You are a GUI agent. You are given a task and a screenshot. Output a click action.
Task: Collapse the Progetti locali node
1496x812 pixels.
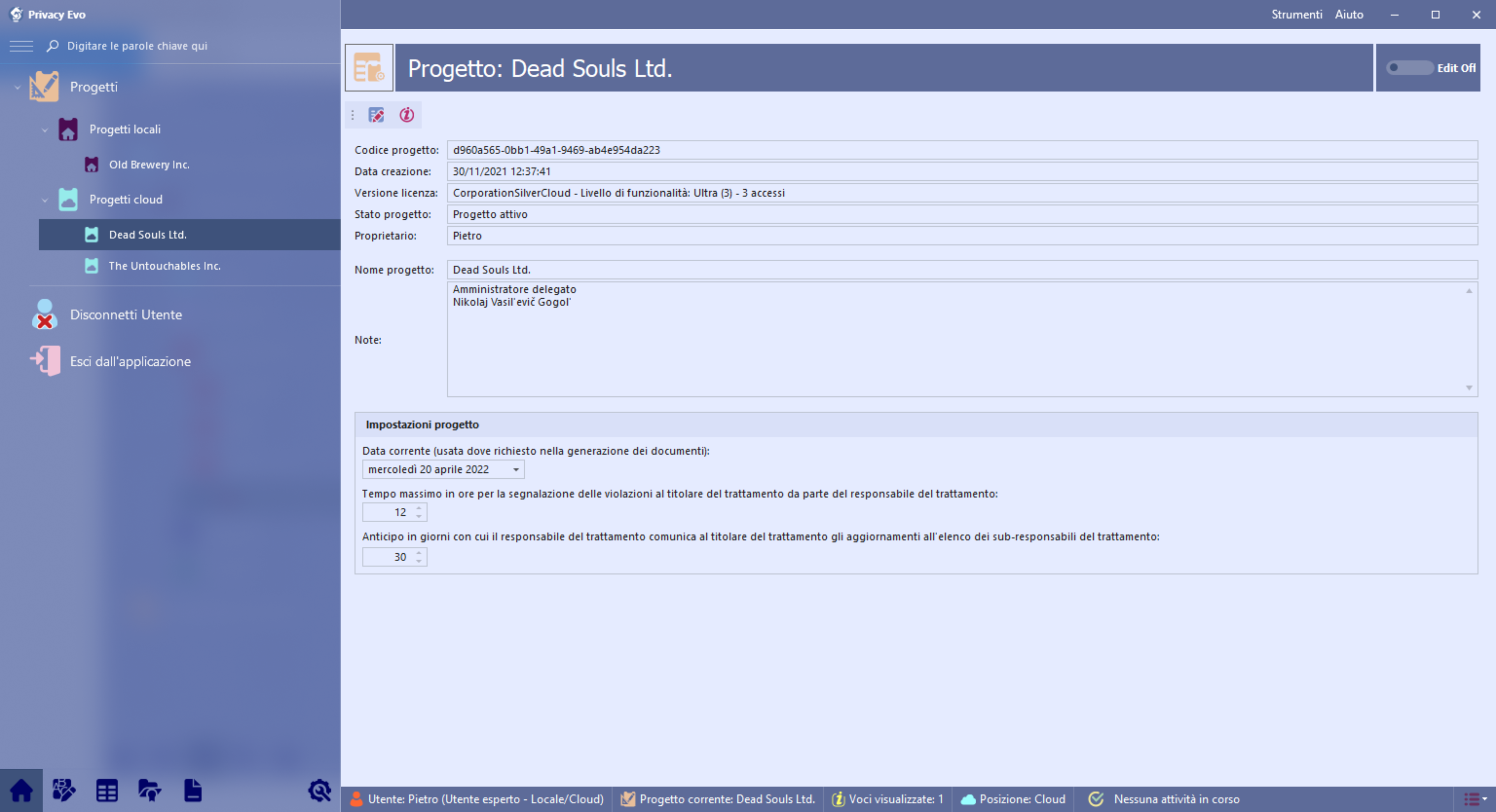click(45, 130)
